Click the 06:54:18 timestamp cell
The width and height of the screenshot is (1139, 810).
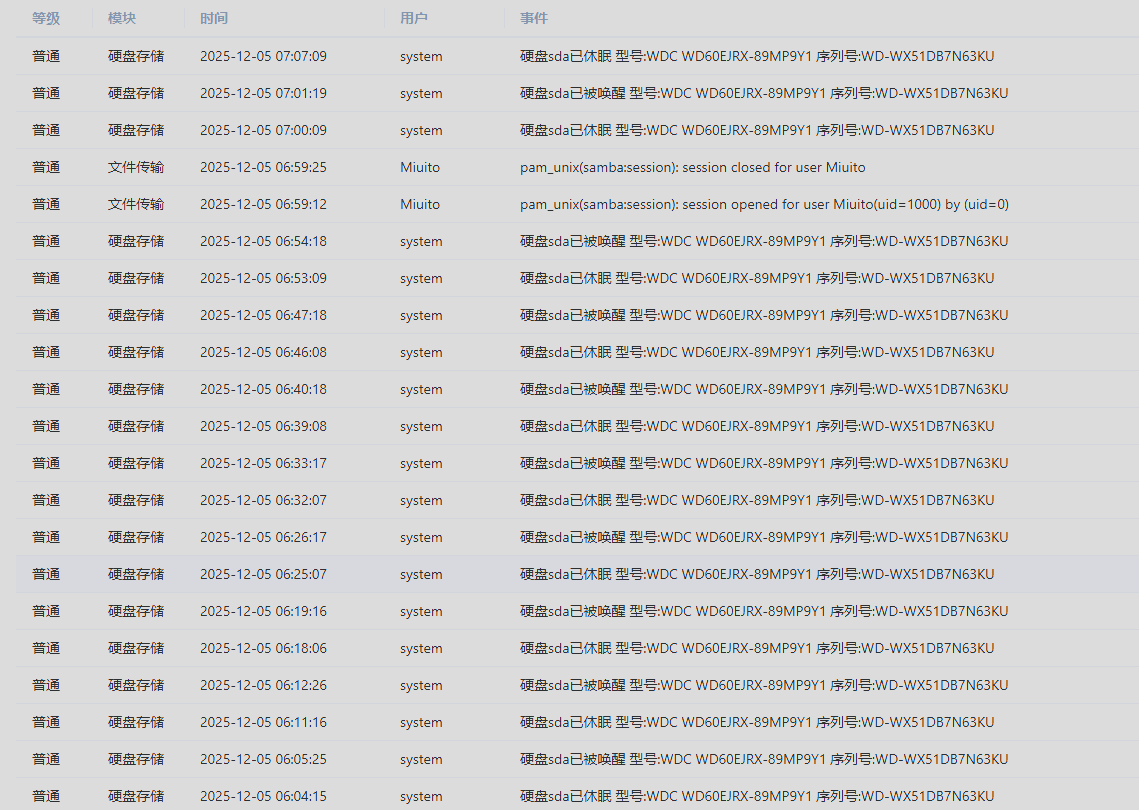coord(263,241)
